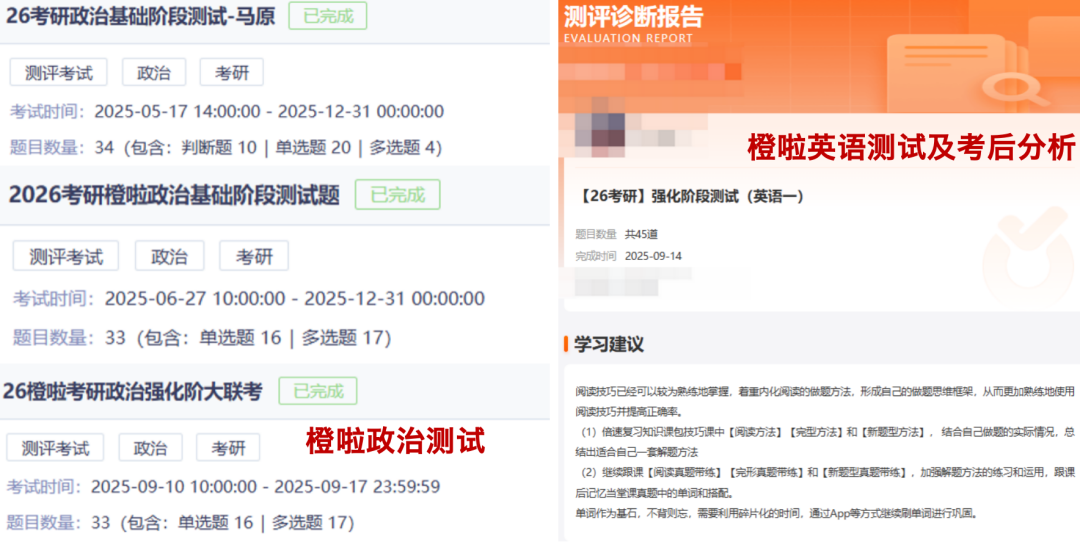The height and width of the screenshot is (542, 1080).
Task: Click 已完成 badge beside 2026考研橙啦政治基础阶段测试题
Action: point(397,195)
